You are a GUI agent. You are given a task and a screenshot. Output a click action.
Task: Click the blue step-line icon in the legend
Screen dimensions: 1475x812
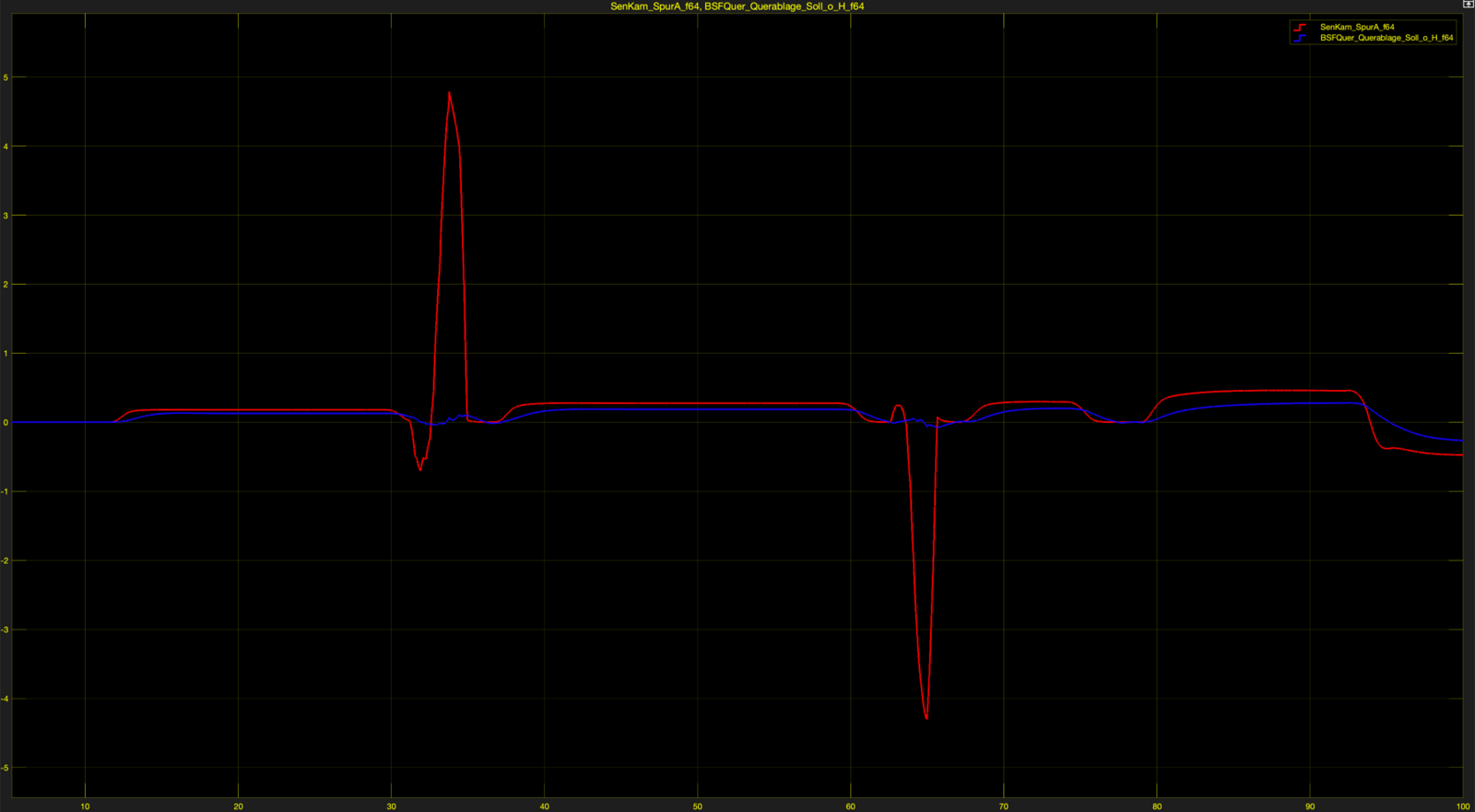(1300, 39)
